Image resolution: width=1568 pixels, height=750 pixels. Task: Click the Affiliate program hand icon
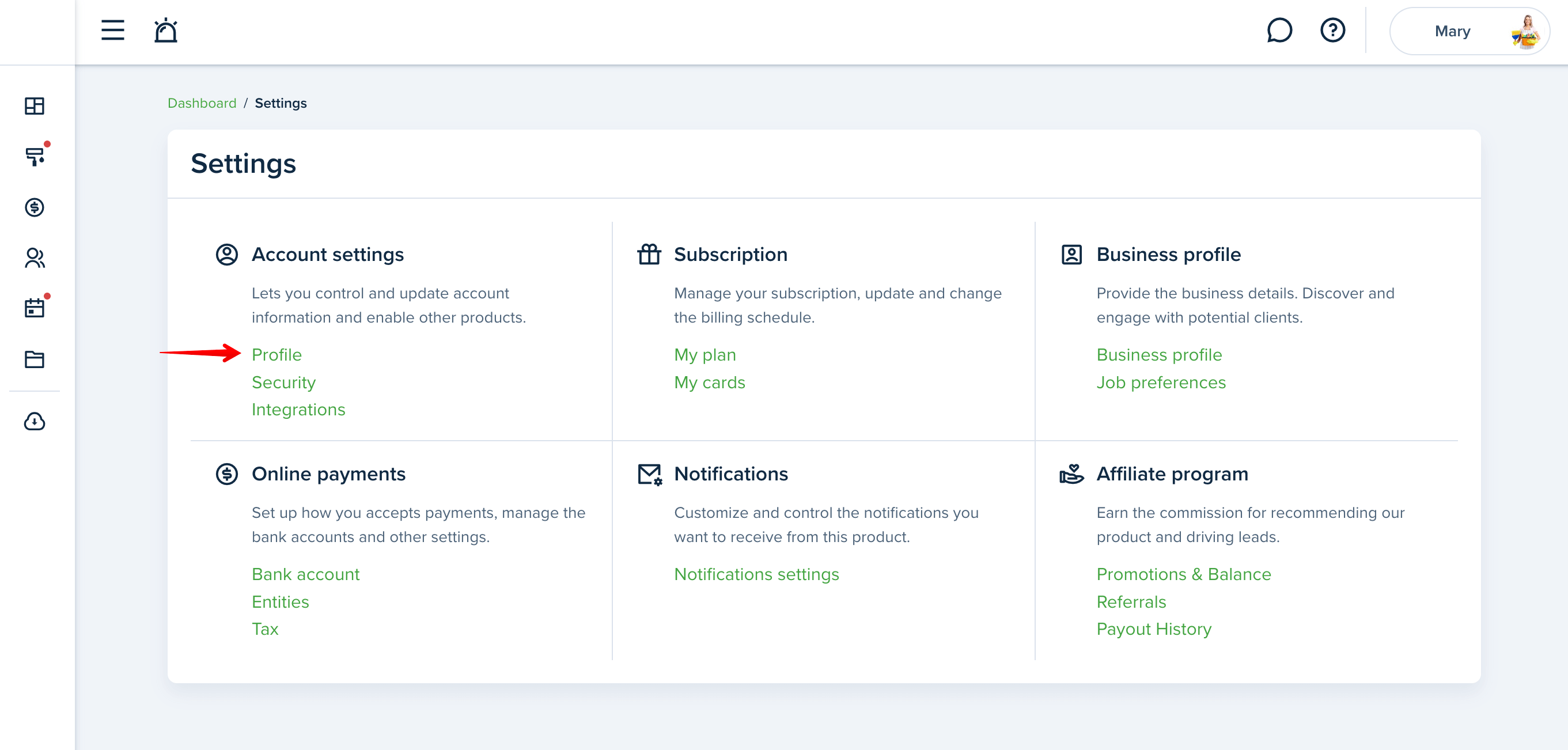click(1071, 474)
